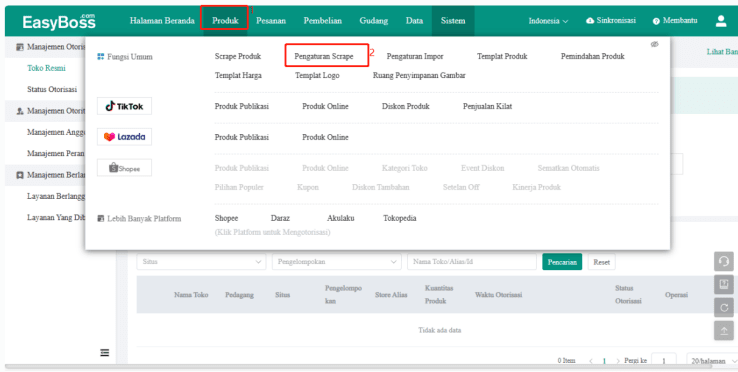The image size is (738, 372).
Task: Select Toko Resmi in sidebar
Action: point(46,68)
